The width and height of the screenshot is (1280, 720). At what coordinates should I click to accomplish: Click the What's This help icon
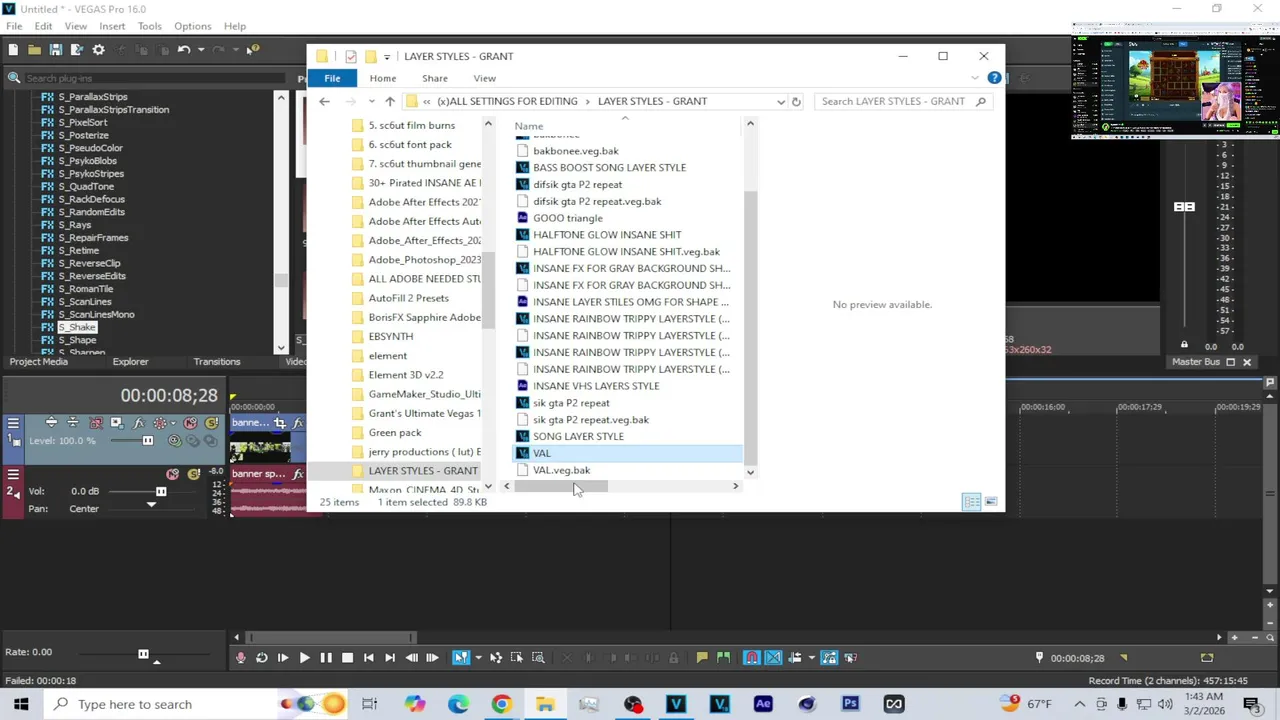253,50
